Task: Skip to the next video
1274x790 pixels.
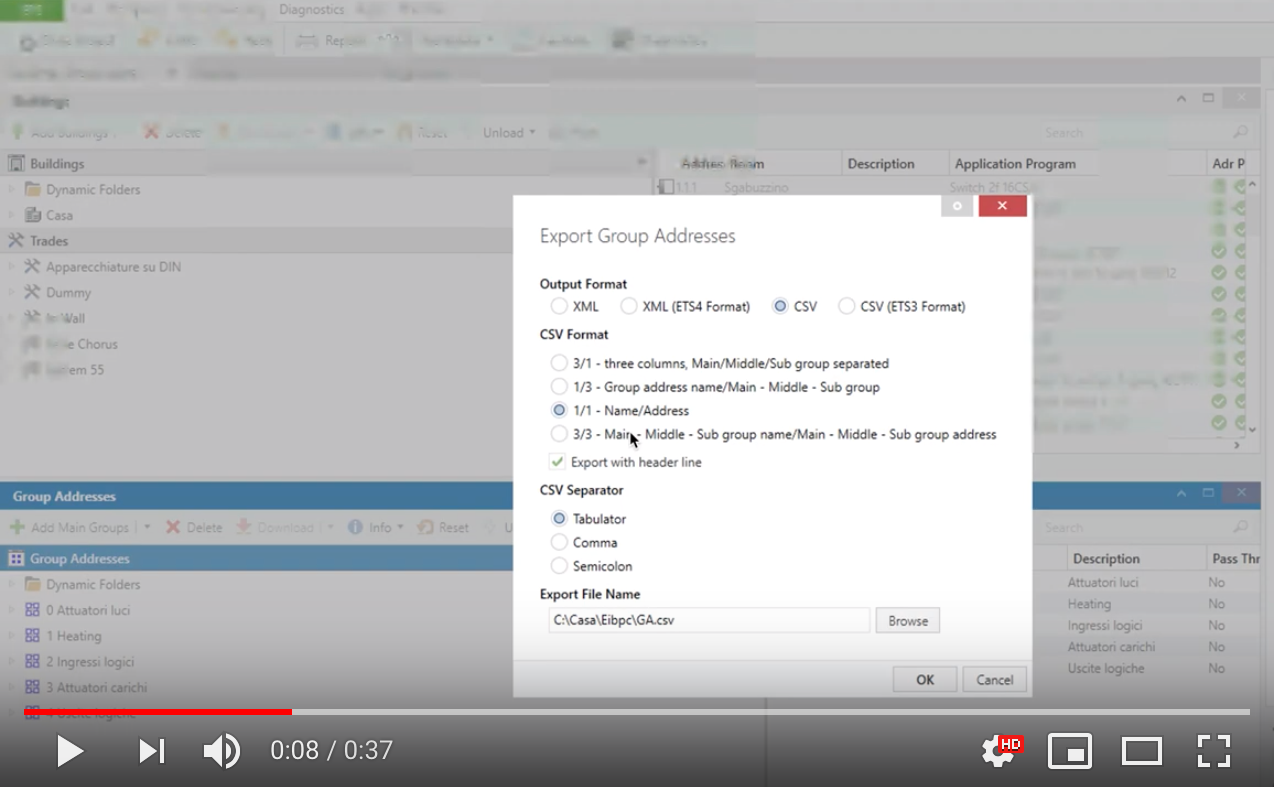Action: [x=152, y=751]
